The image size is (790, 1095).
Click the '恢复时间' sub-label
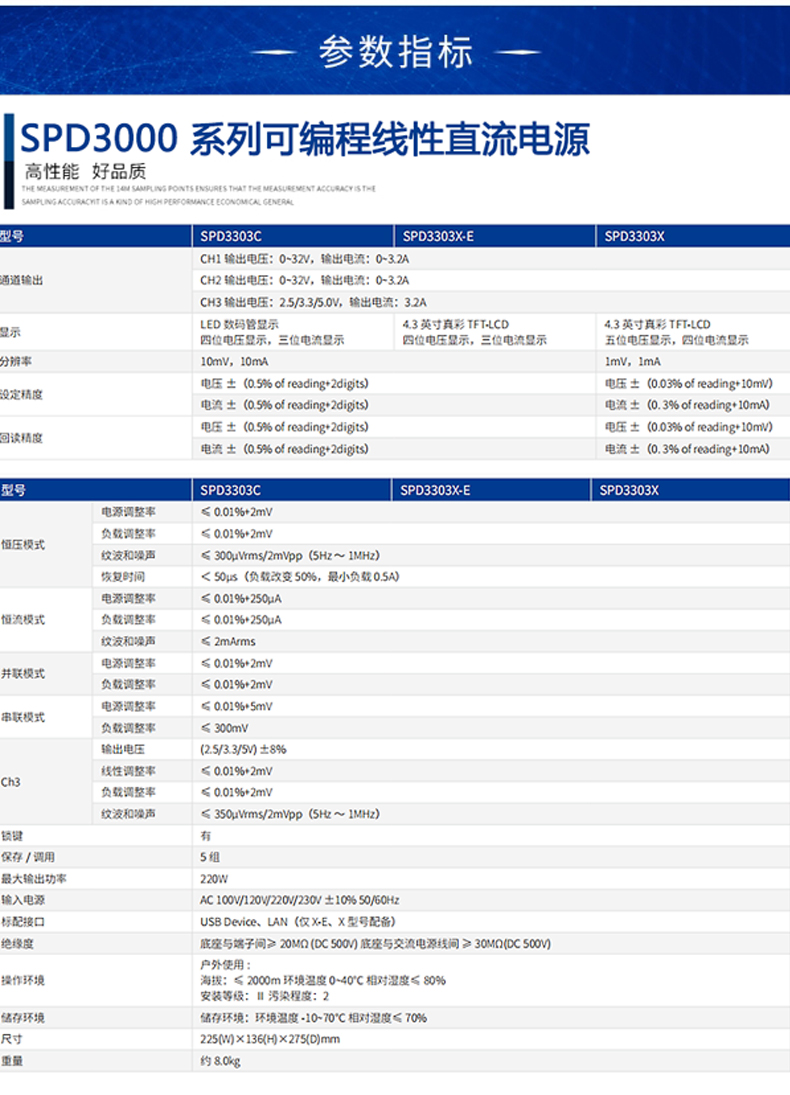click(x=123, y=577)
